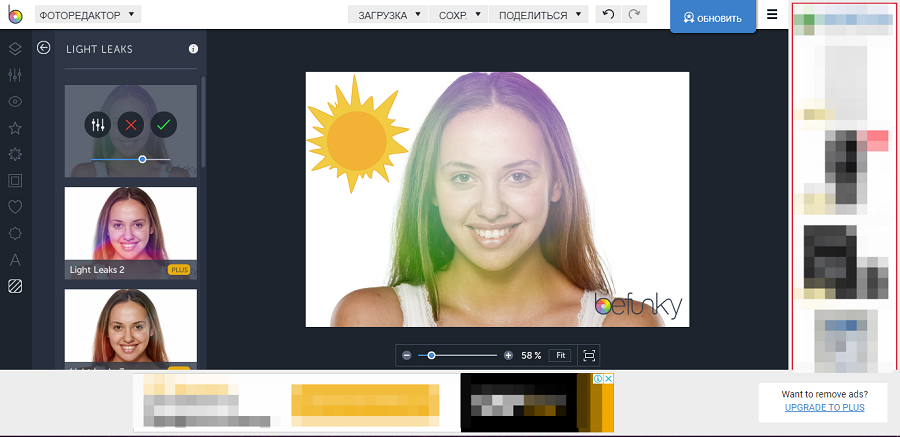The width and height of the screenshot is (900, 437).
Task: Click the UPGRADE TO PLUS link
Action: pyautogui.click(x=824, y=408)
